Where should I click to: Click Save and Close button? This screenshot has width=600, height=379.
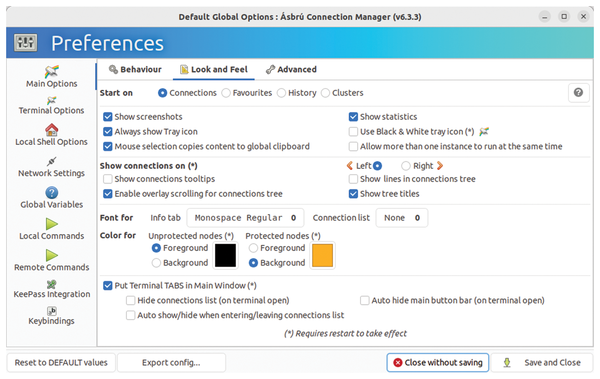coord(542,363)
